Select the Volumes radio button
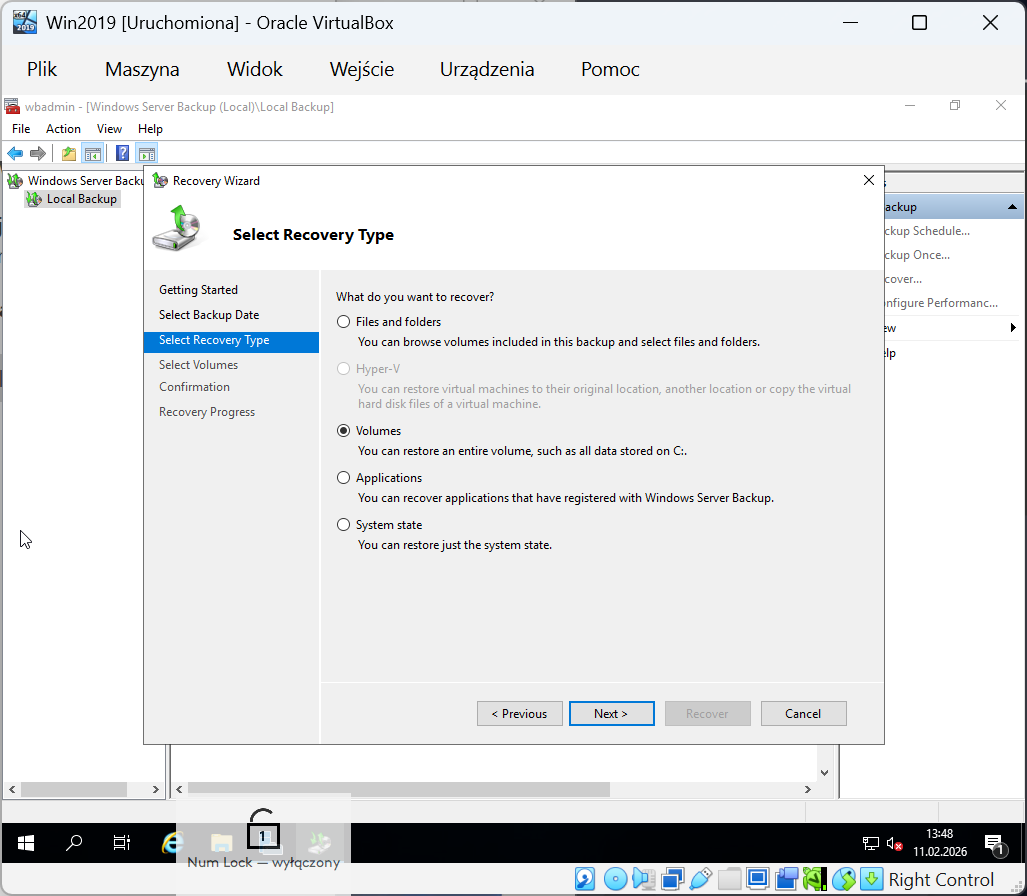The image size is (1027, 896). pos(344,431)
